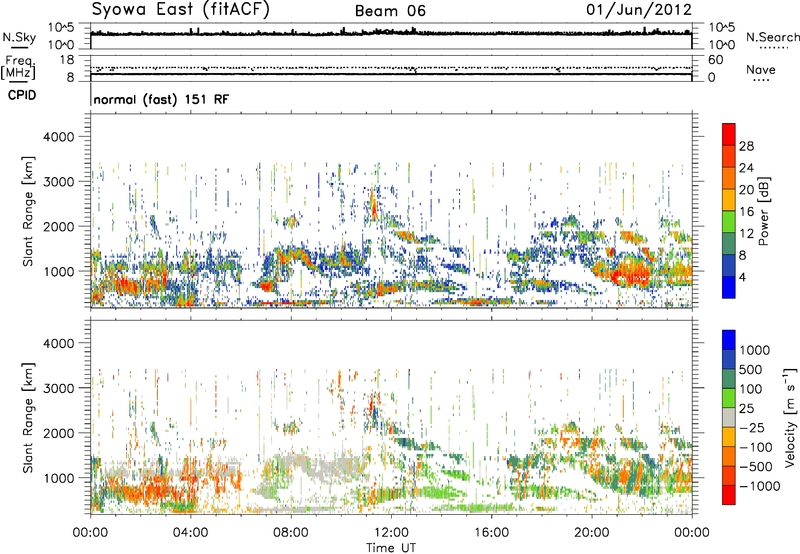Click the "Power [dB]" colorbar label
800x554 pixels.
(x=764, y=211)
